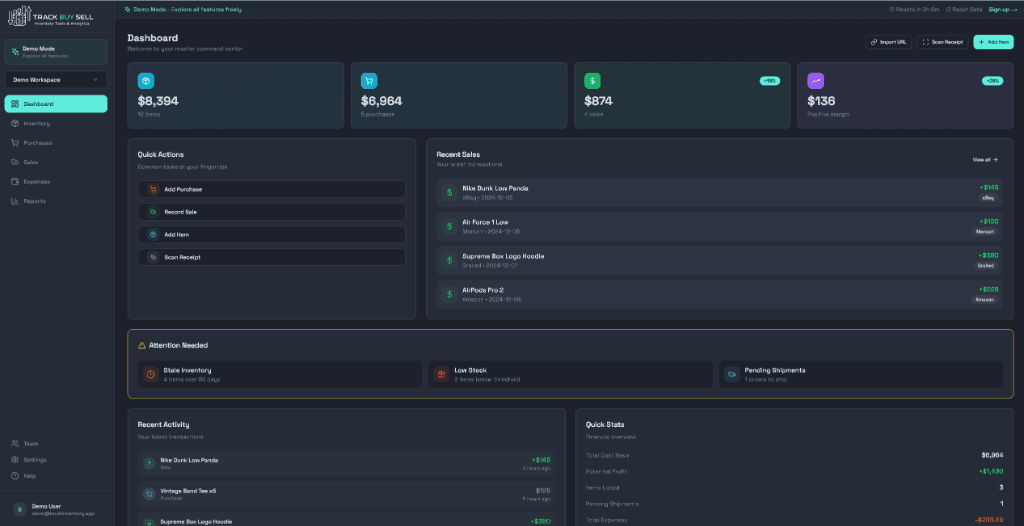This screenshot has width=1024, height=526.
Task: Click the Help question mark icon
Action: 15,476
